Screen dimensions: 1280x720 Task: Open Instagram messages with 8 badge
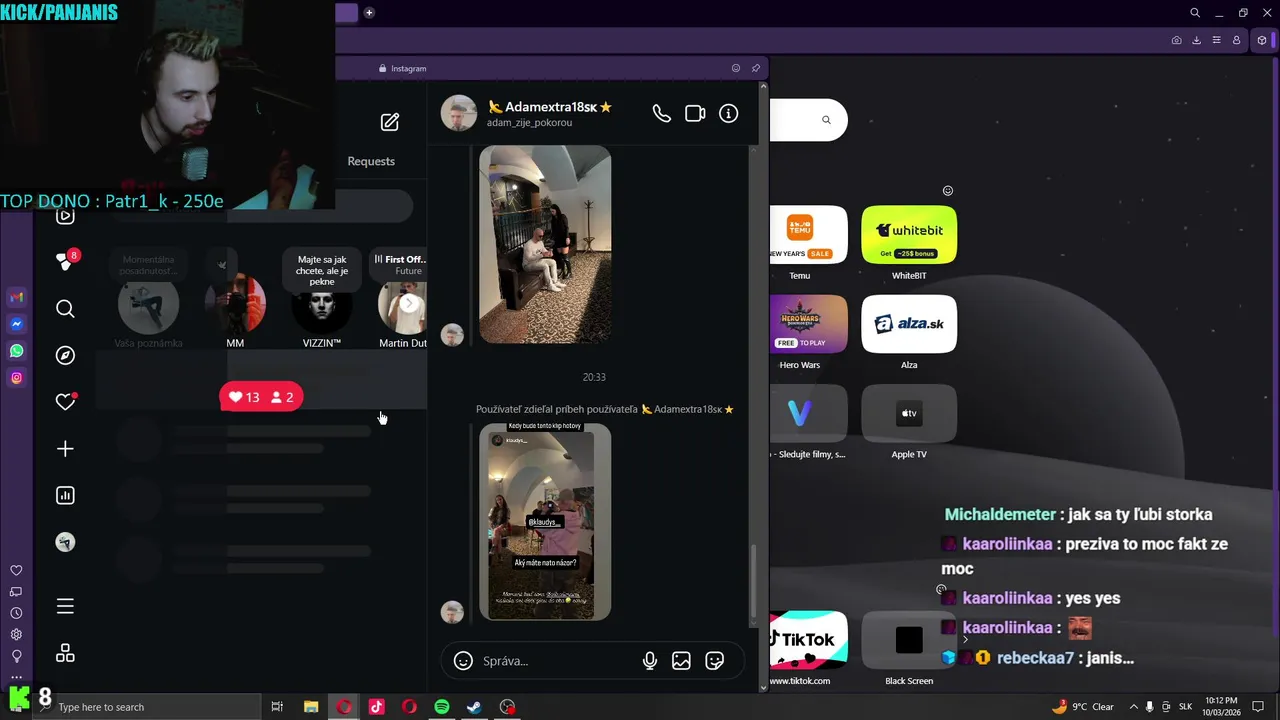point(65,262)
